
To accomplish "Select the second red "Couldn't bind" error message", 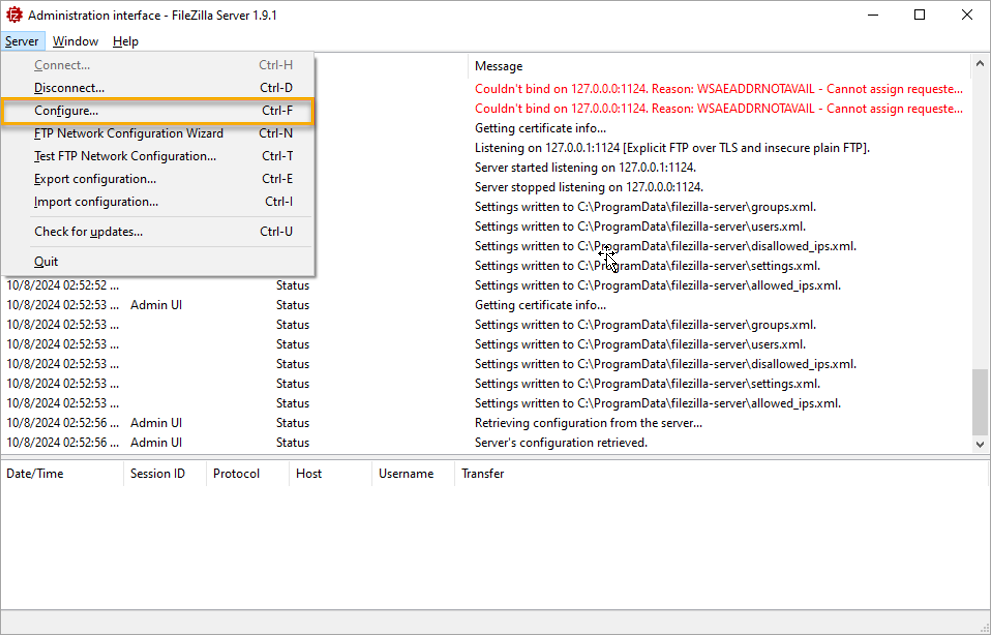I will (719, 109).
